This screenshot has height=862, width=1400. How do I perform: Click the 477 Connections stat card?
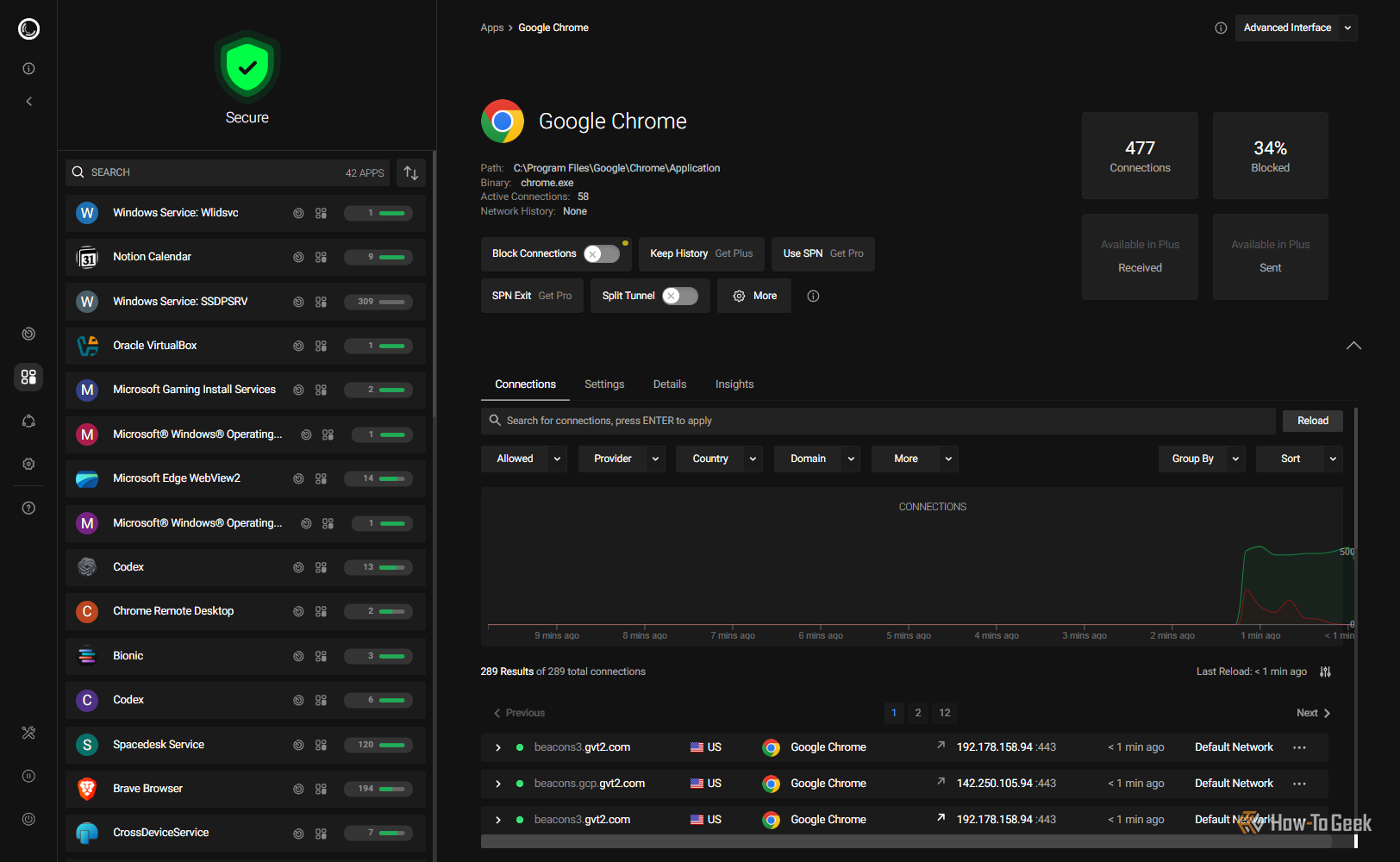[x=1140, y=155]
